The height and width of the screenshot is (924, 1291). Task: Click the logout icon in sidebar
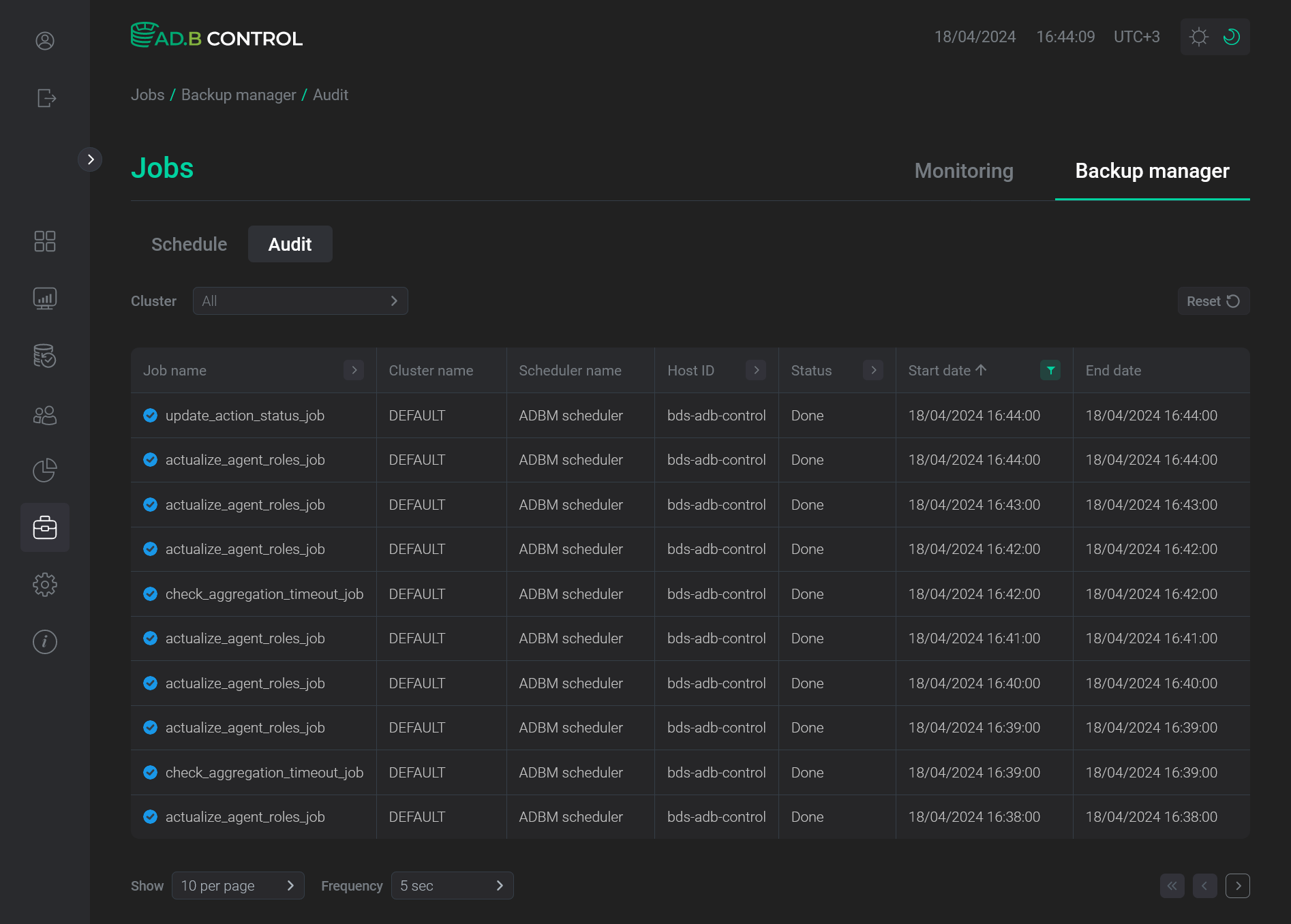click(45, 99)
